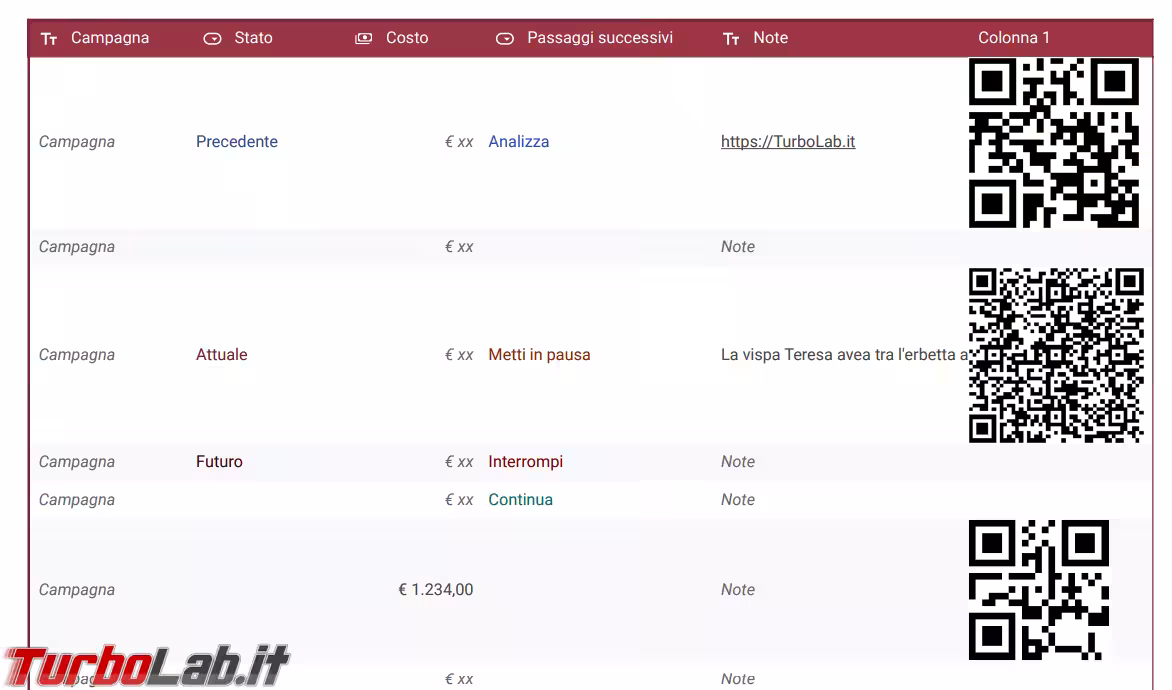Select the Note column header
The width and height of the screenshot is (1172, 690).
point(770,38)
